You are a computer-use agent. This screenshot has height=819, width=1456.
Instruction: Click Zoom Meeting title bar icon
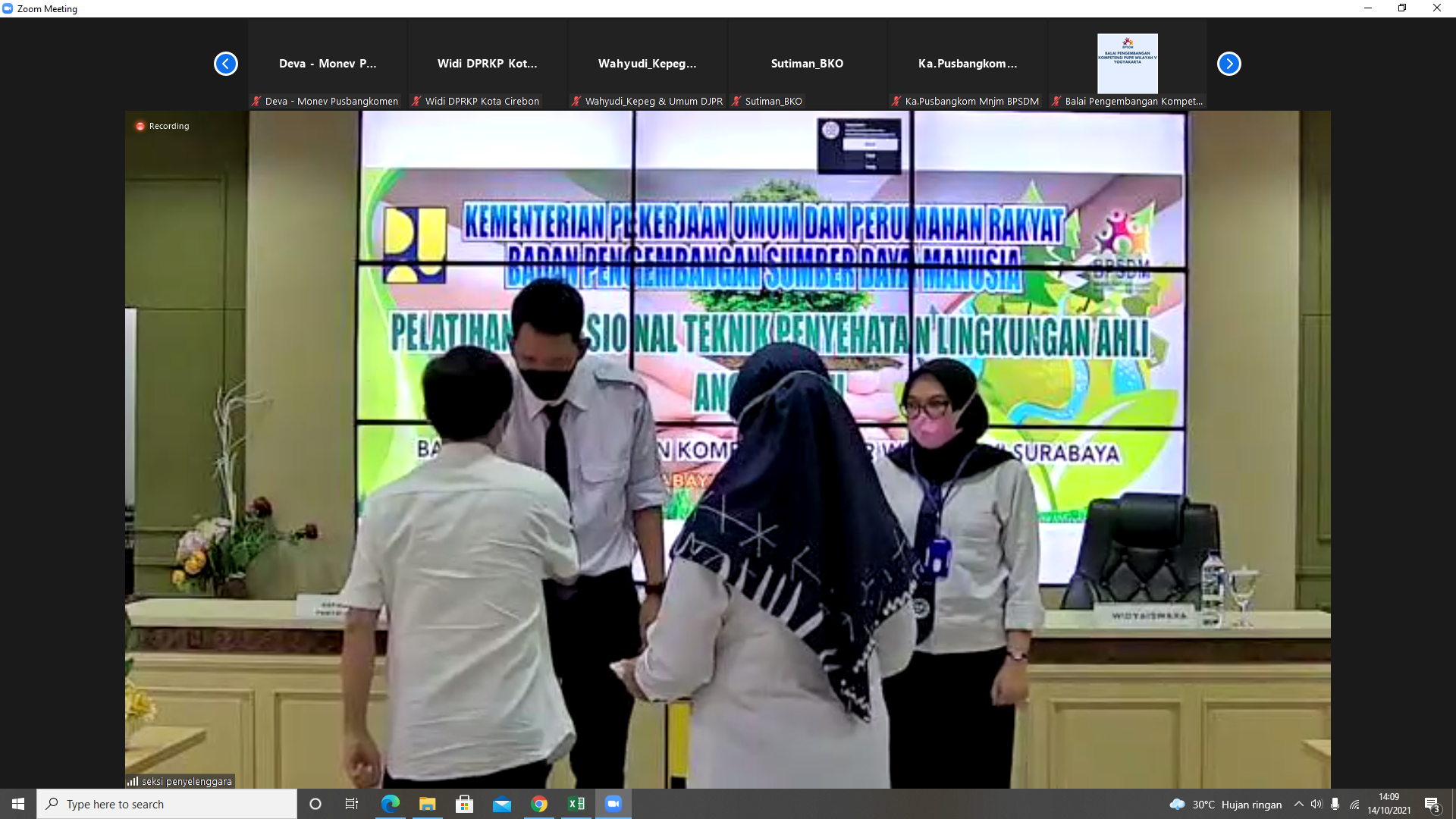pos(8,8)
